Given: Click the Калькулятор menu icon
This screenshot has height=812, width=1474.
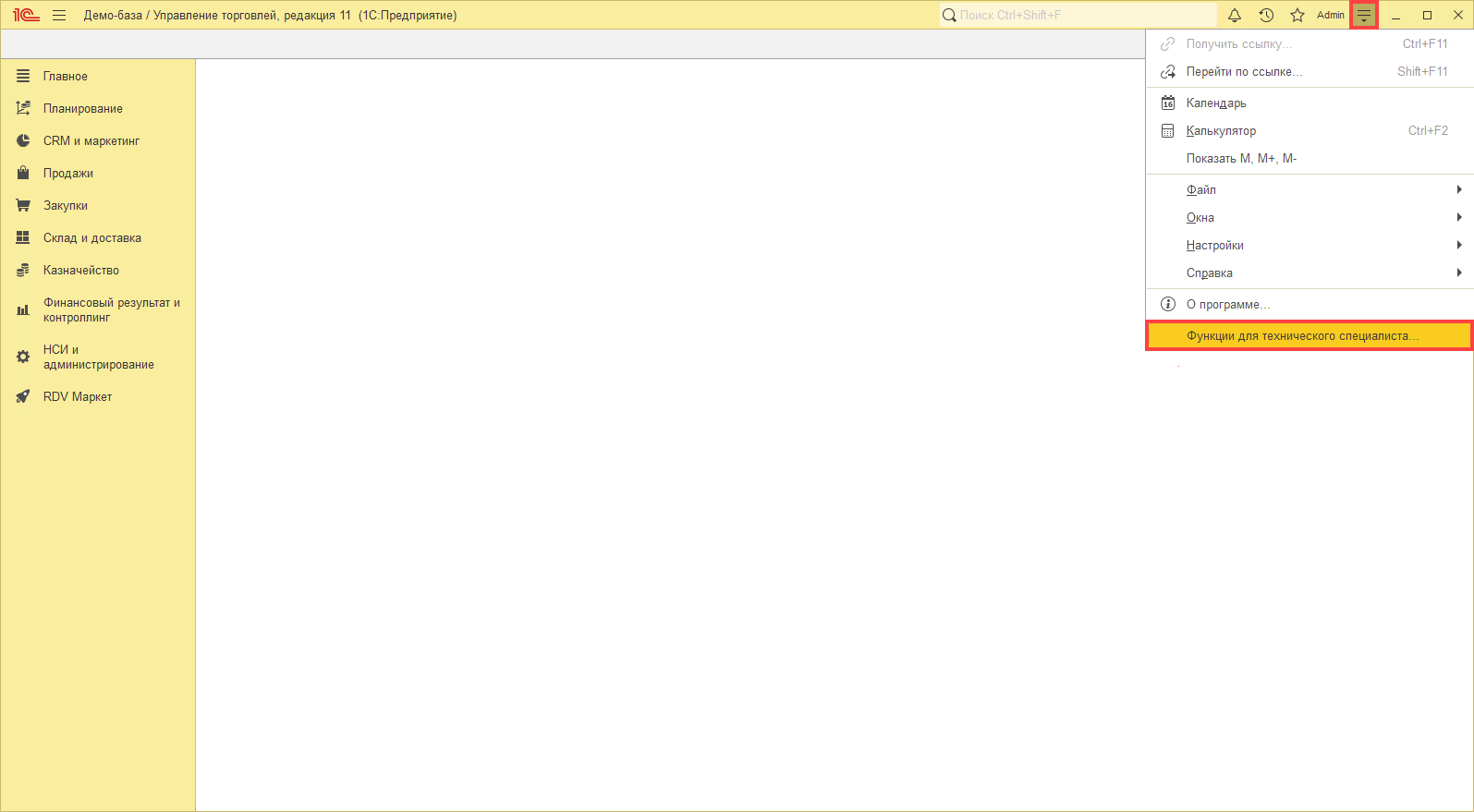Looking at the screenshot, I should [x=1168, y=130].
